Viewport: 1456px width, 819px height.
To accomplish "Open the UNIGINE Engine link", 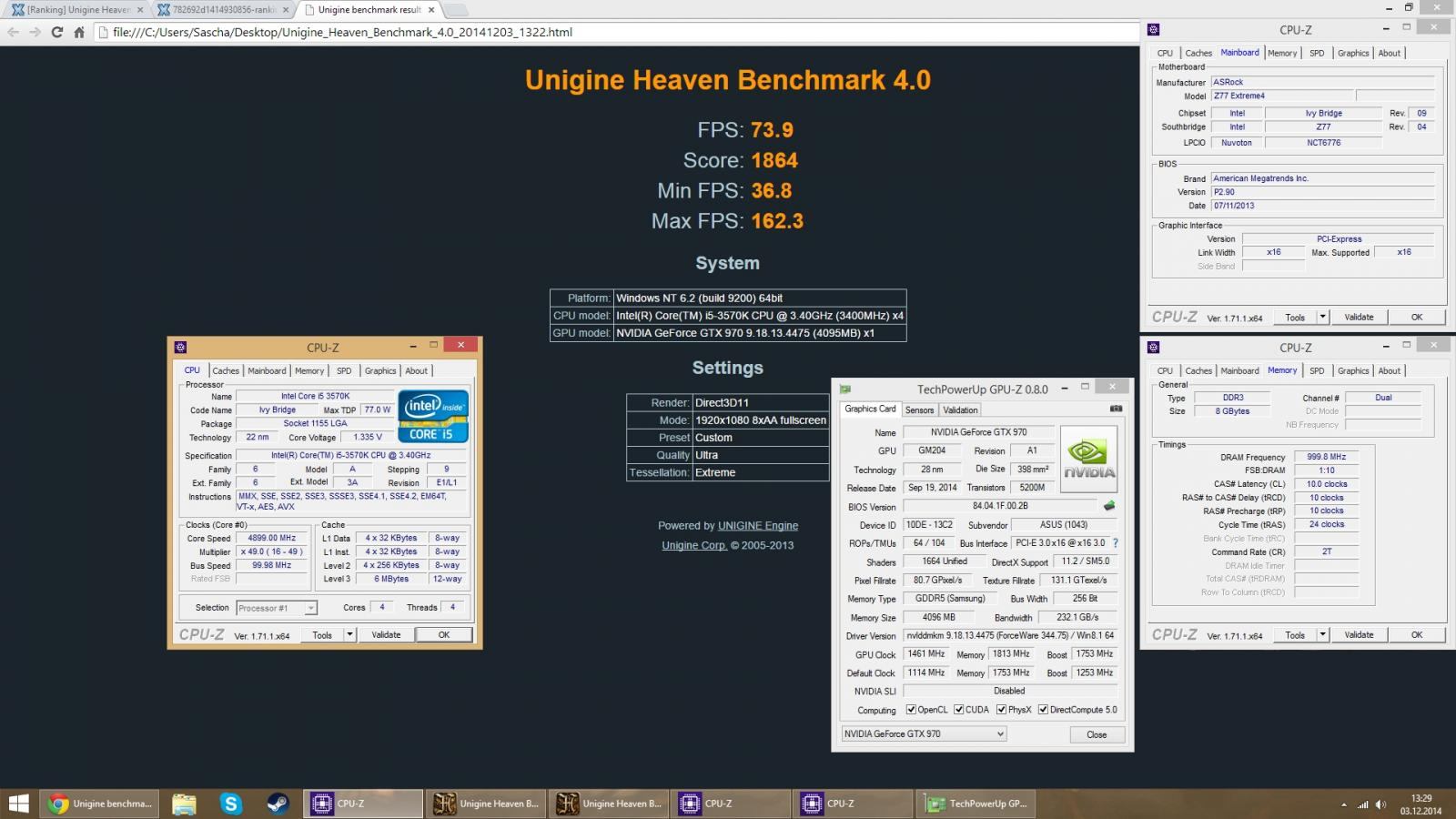I will coord(758,526).
